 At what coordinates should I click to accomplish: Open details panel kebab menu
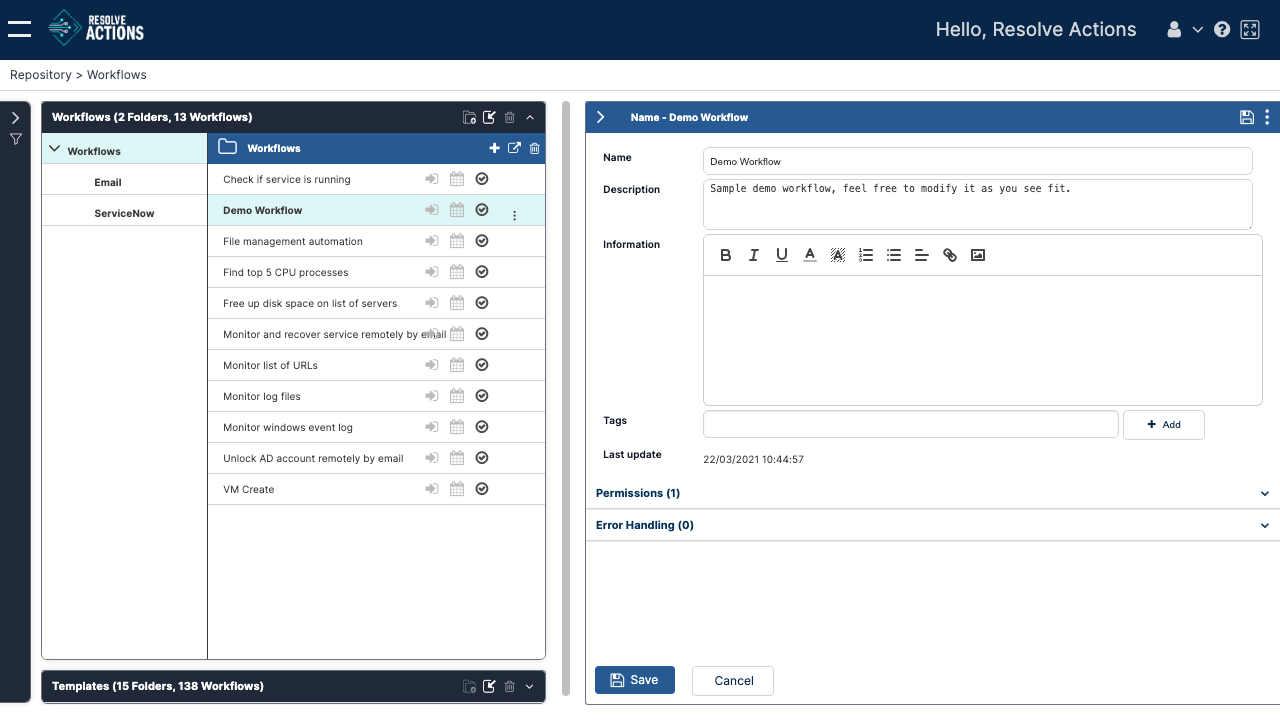point(1267,117)
